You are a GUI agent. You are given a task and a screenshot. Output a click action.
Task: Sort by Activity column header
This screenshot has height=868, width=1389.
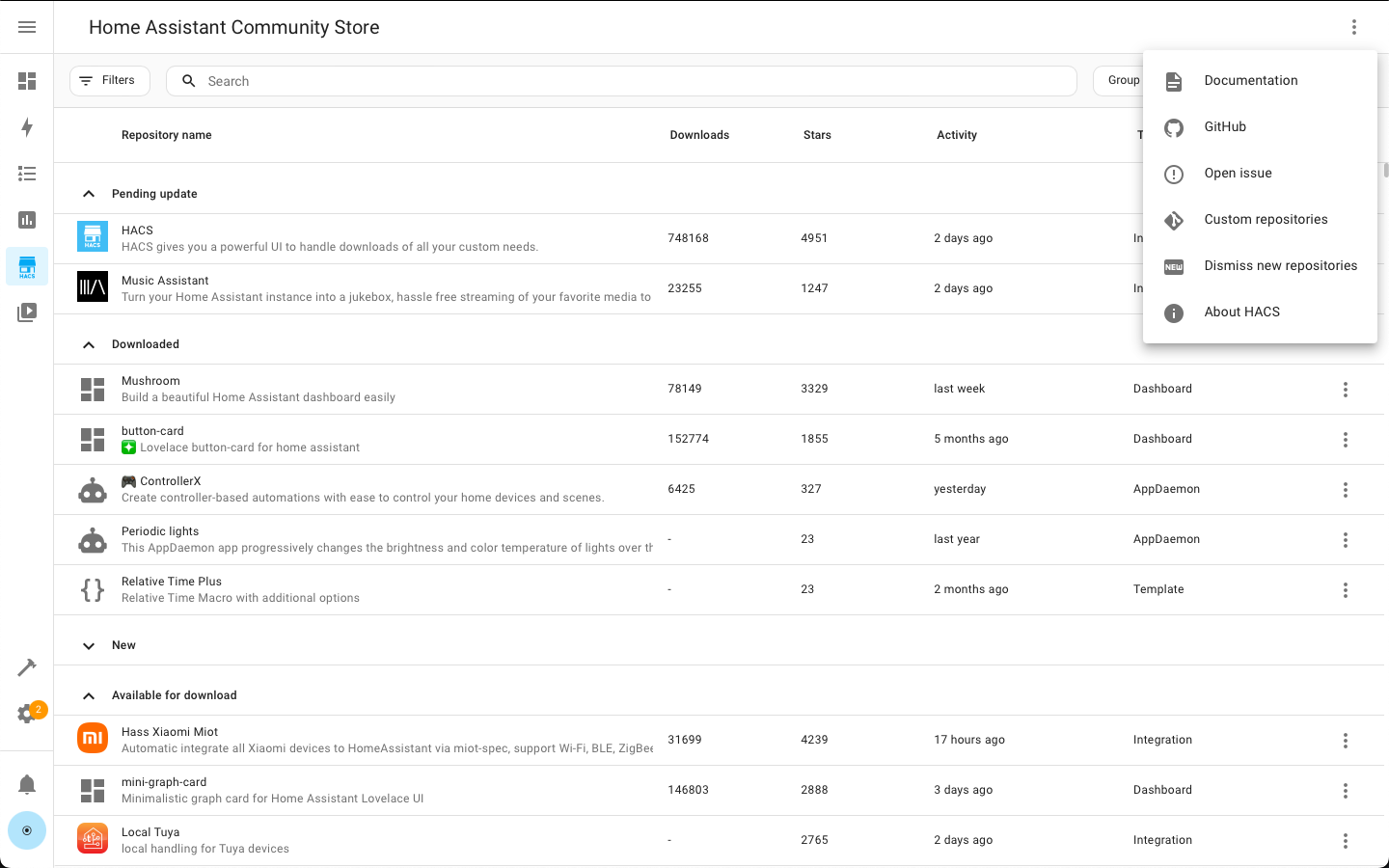957,135
